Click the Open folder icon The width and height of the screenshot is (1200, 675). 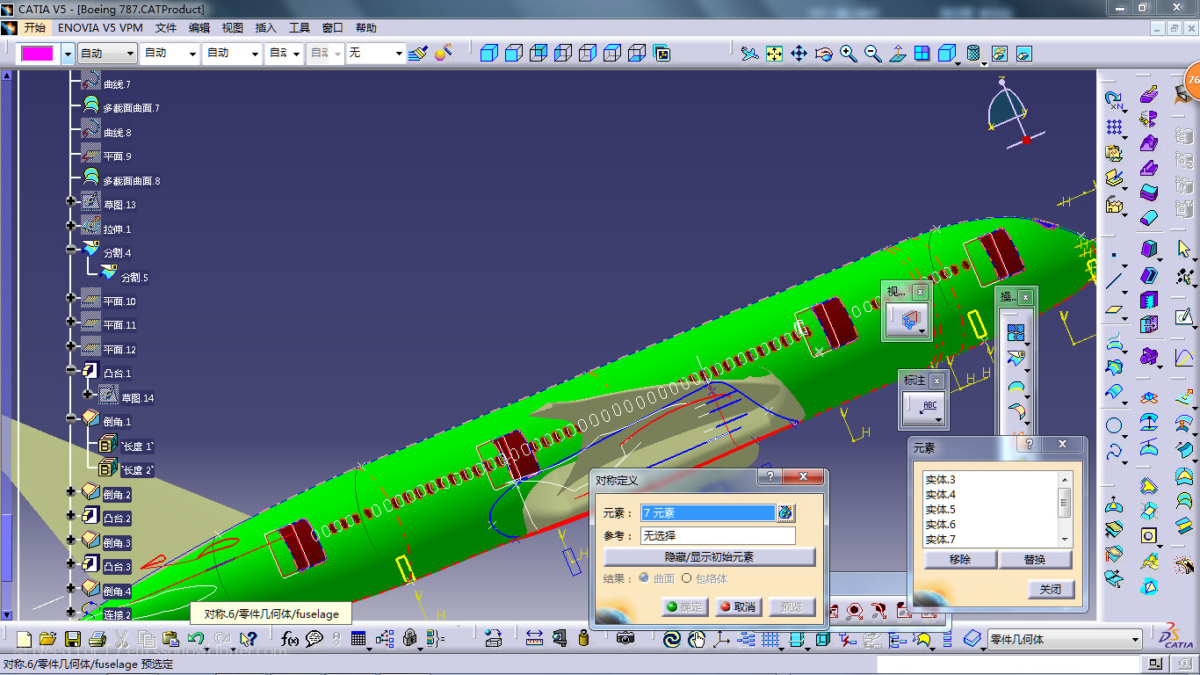[x=47, y=639]
